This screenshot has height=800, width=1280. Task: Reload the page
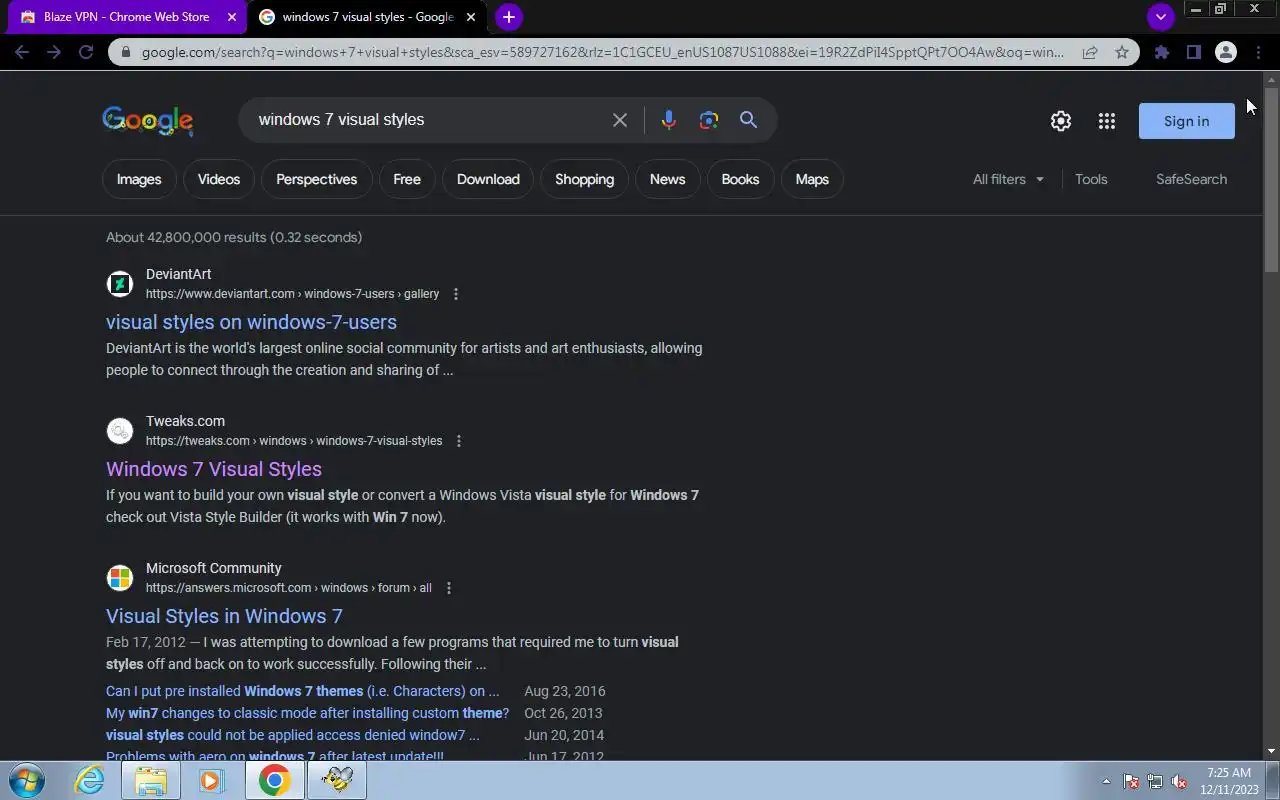86,52
